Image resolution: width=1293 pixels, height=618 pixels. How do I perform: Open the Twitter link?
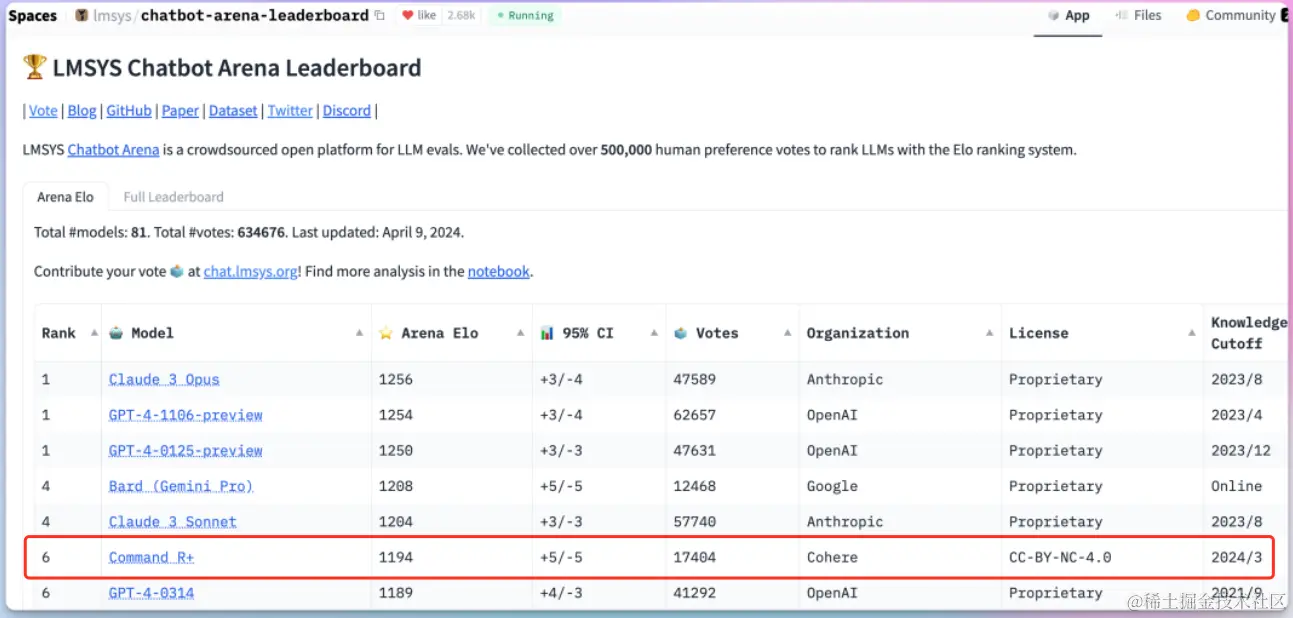(x=290, y=111)
